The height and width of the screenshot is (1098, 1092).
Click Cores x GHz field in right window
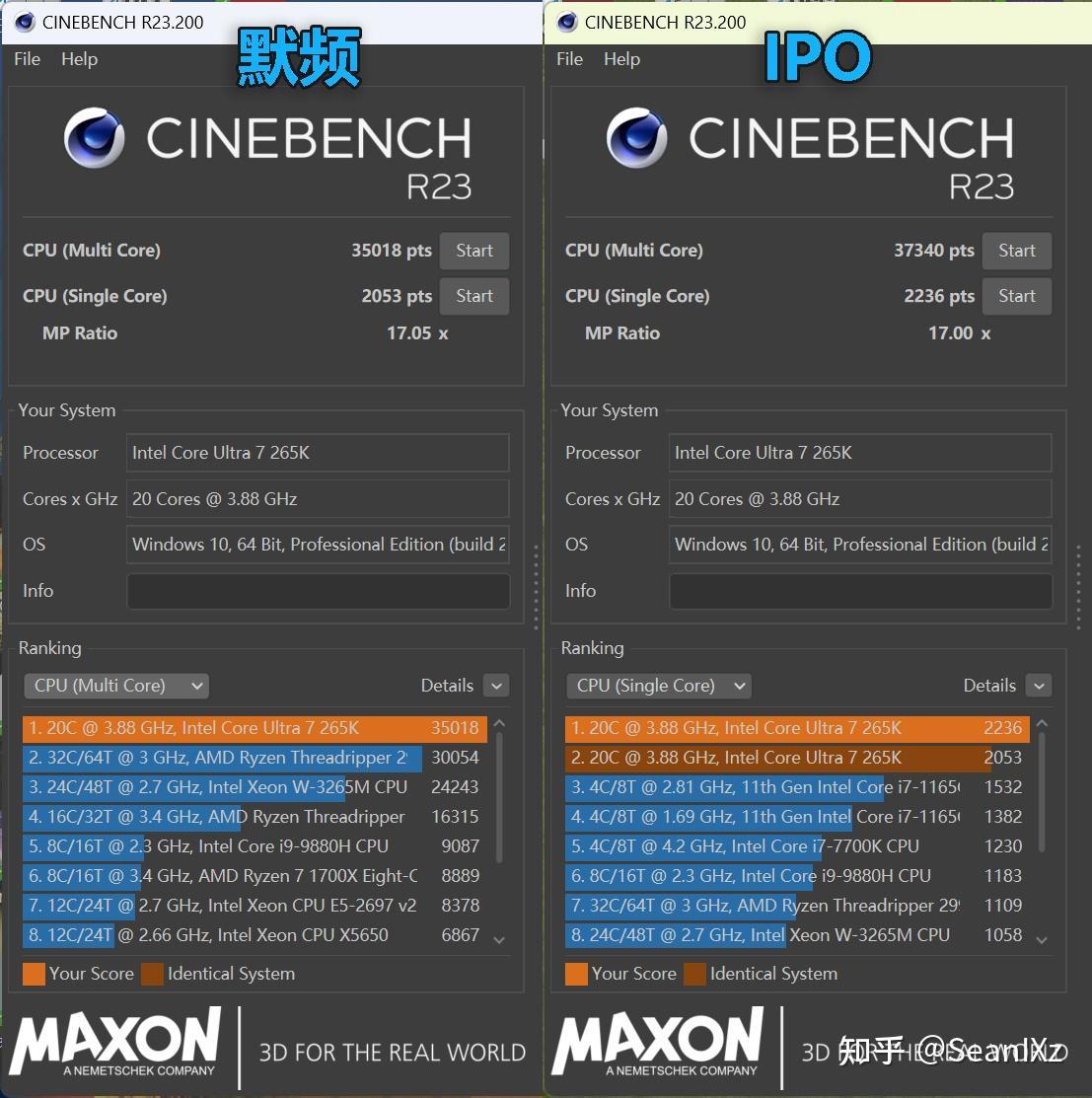(860, 498)
